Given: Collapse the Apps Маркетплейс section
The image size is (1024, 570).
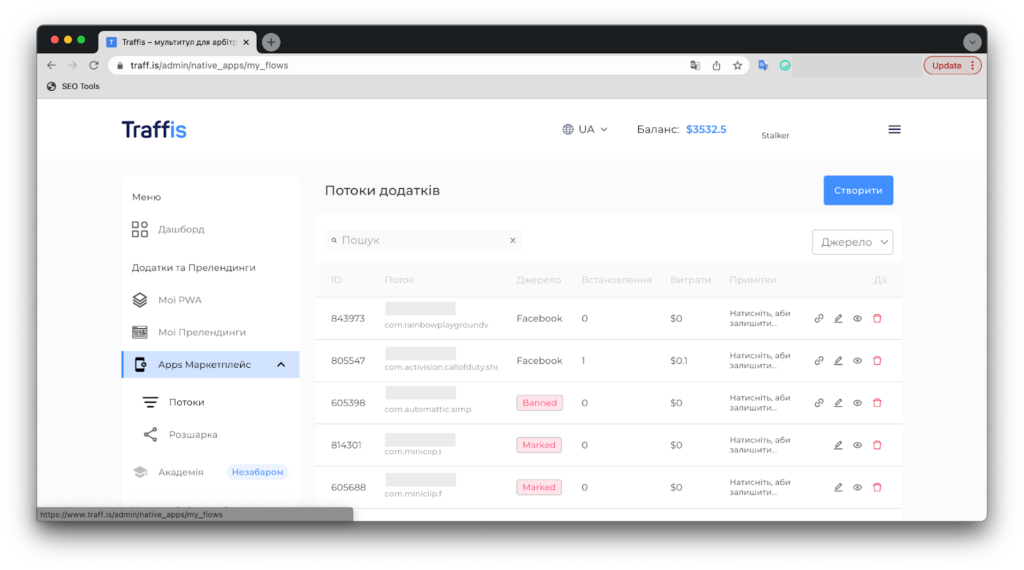Looking at the screenshot, I should (x=281, y=365).
